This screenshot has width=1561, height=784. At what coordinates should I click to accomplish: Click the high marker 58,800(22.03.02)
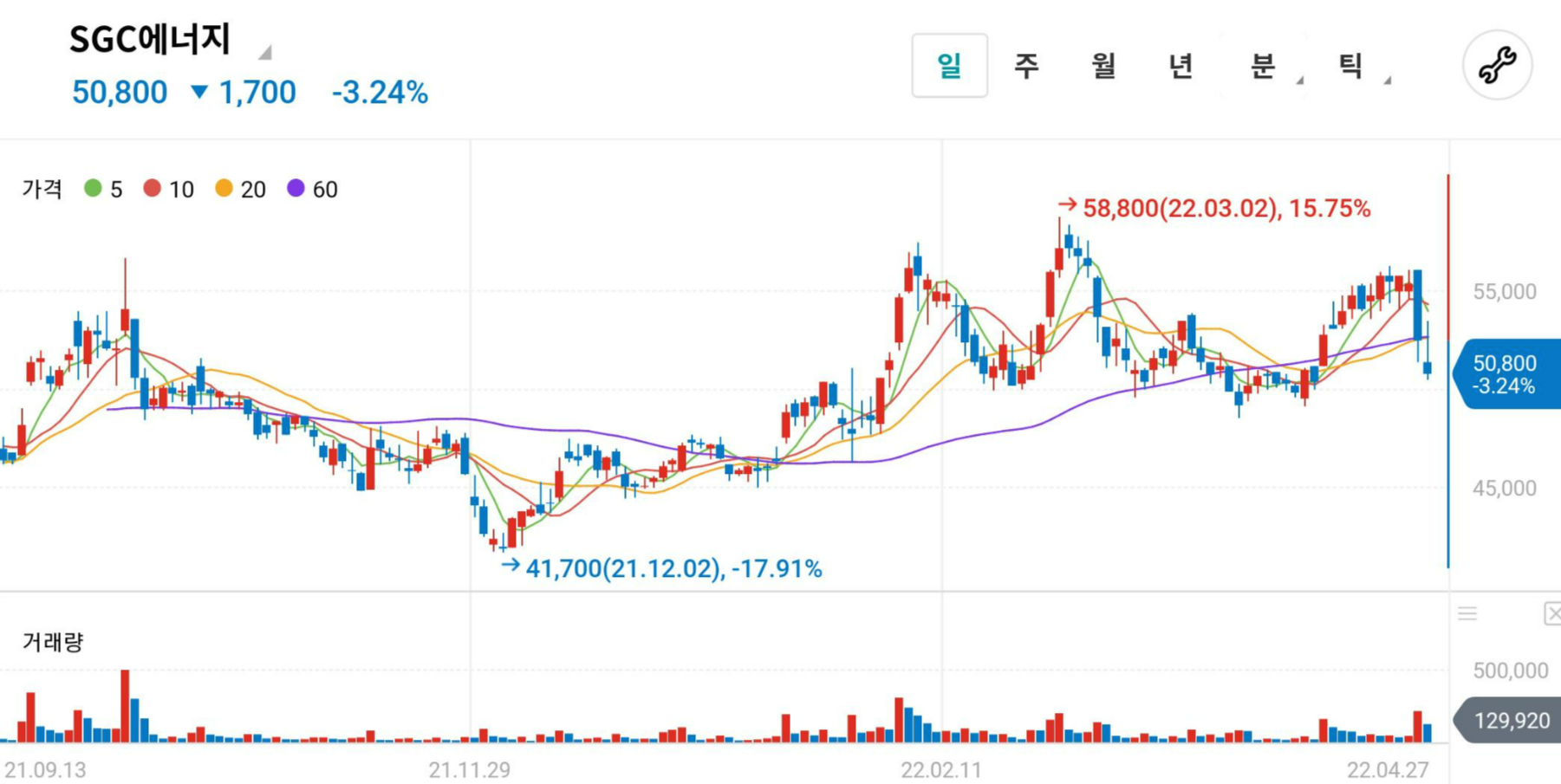point(1213,208)
